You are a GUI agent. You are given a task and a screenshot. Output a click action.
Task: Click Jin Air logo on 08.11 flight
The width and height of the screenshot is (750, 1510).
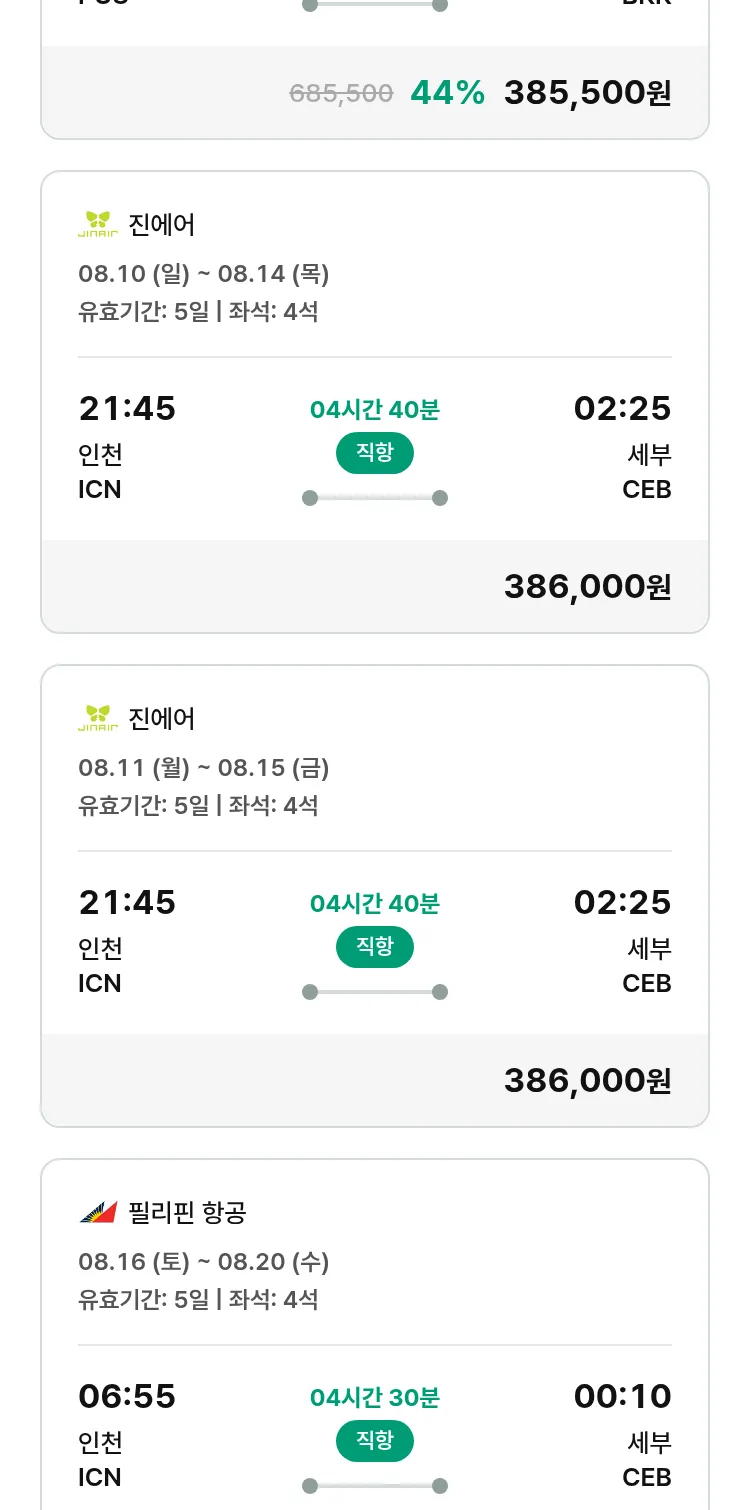[98, 718]
